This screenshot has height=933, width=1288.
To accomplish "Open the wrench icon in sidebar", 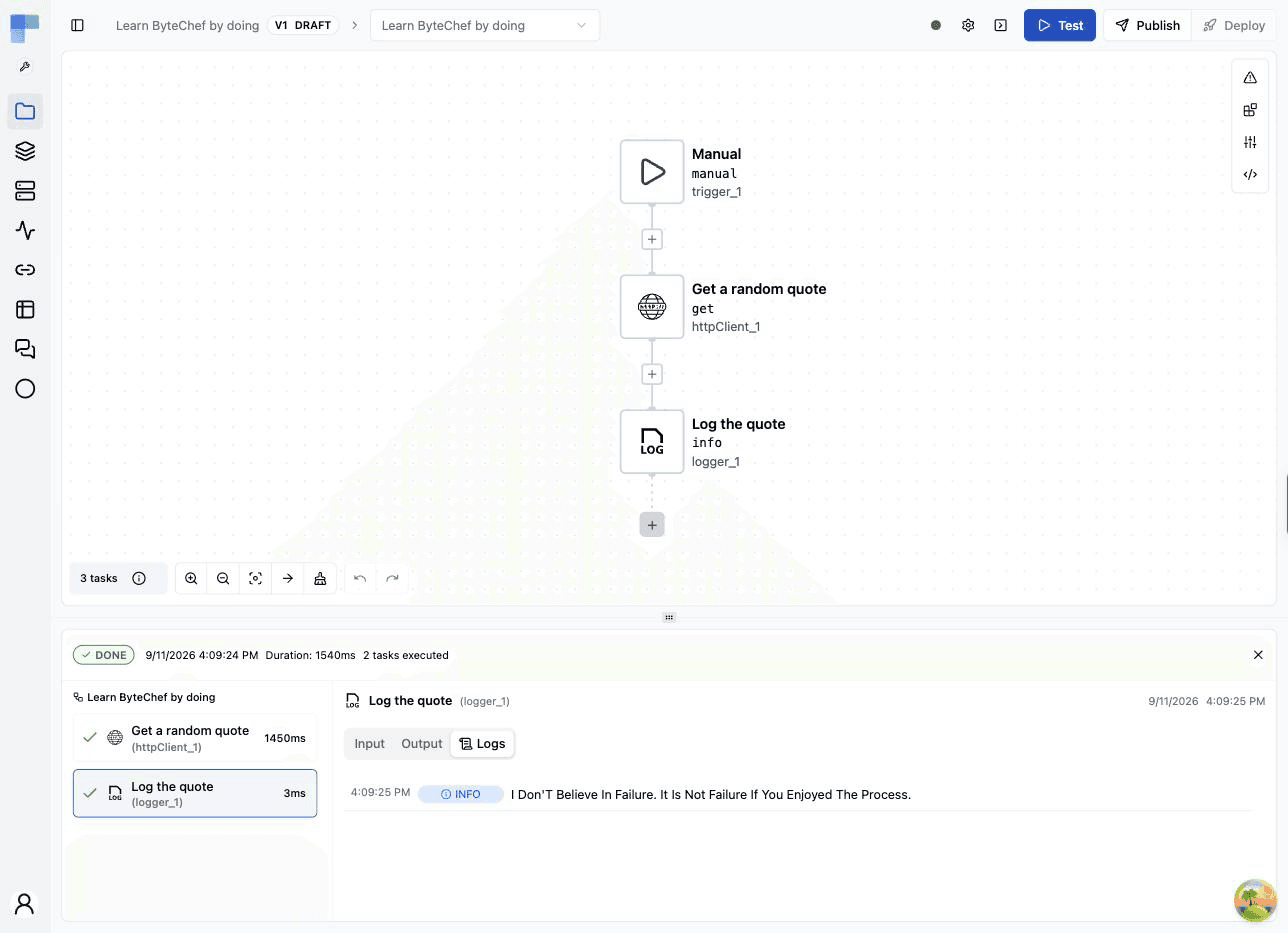I will click(x=25, y=67).
